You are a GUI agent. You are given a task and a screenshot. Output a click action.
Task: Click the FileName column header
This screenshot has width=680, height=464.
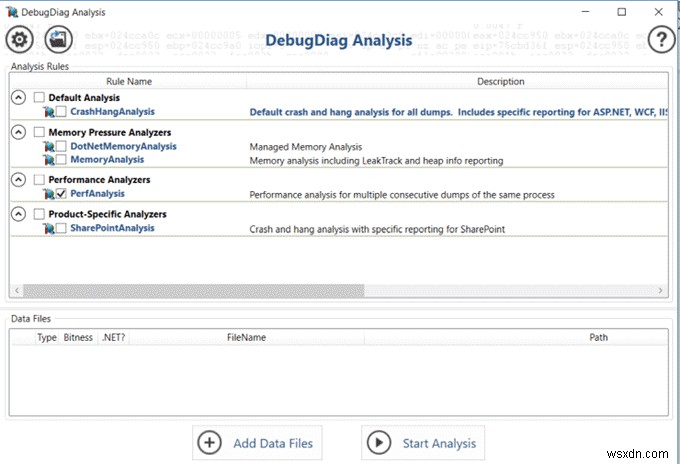[x=246, y=338]
